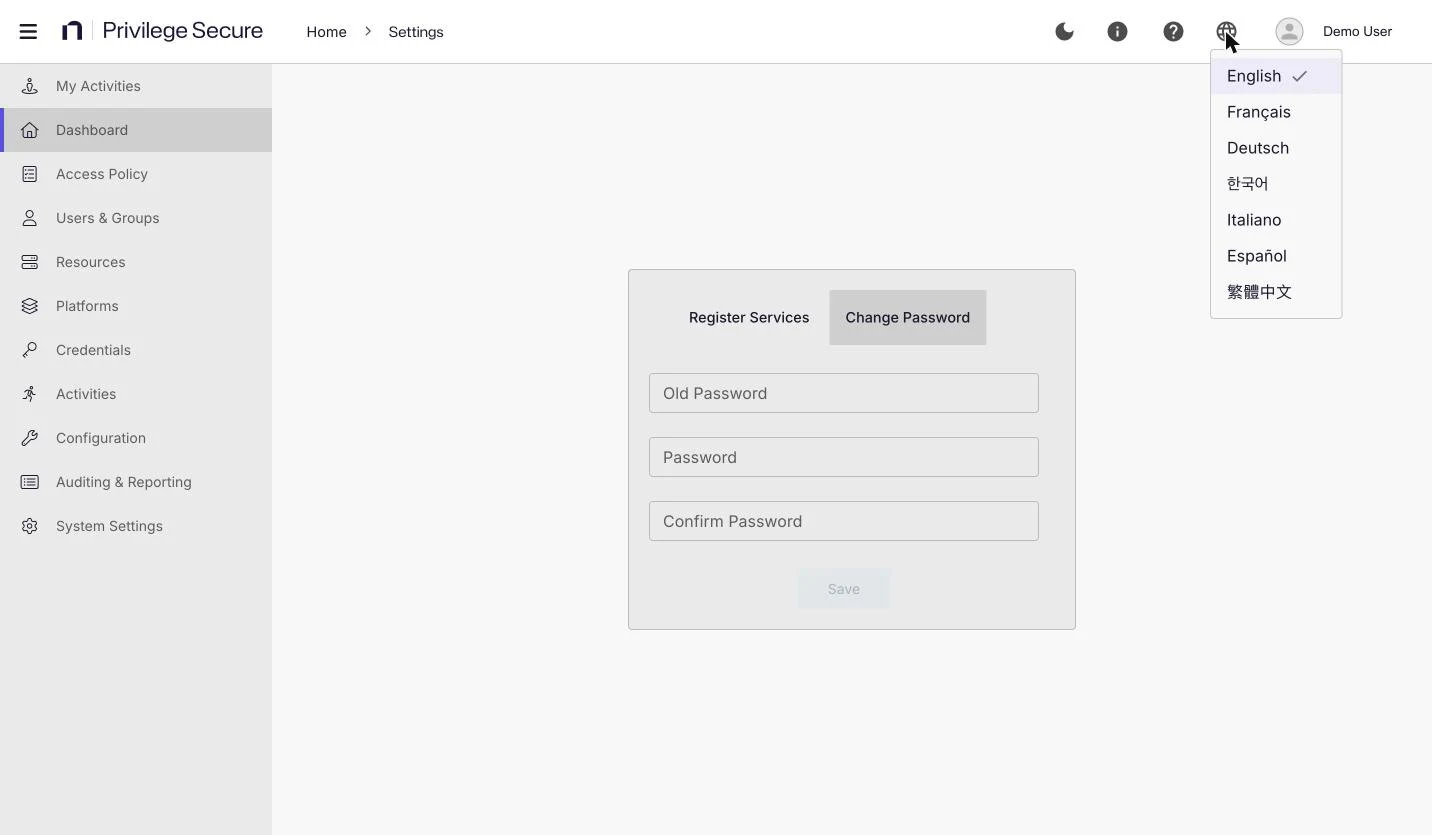Click the Platforms layers icon
The height and width of the screenshot is (835, 1432).
coord(30,306)
